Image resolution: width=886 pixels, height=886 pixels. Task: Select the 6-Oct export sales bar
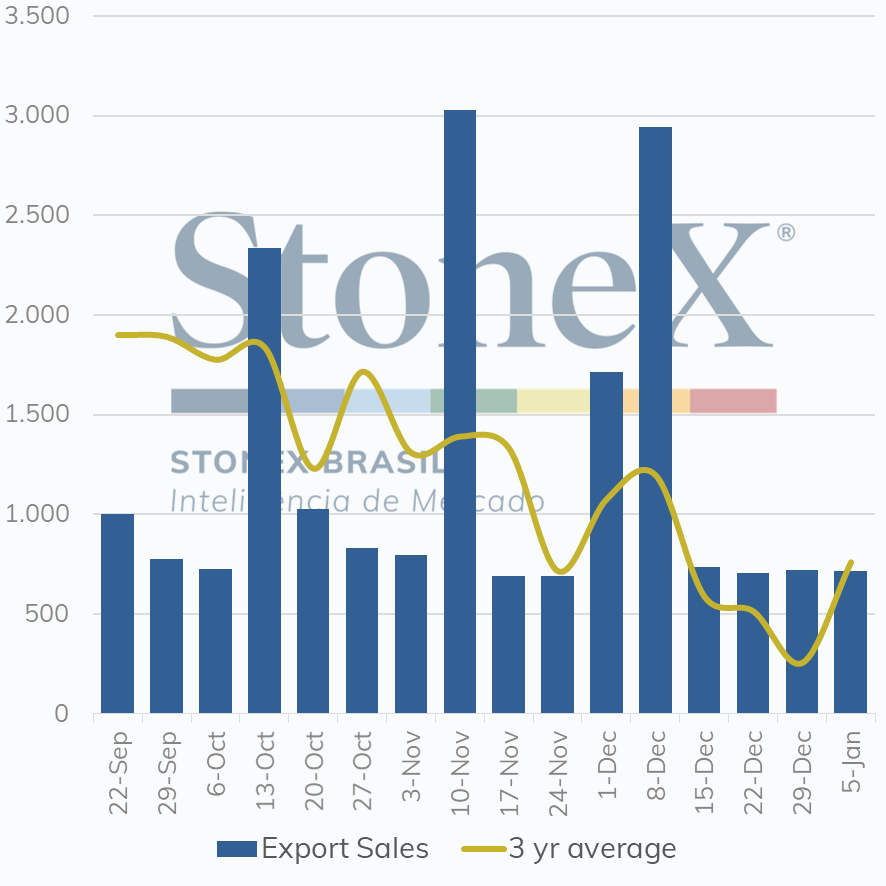tap(215, 641)
